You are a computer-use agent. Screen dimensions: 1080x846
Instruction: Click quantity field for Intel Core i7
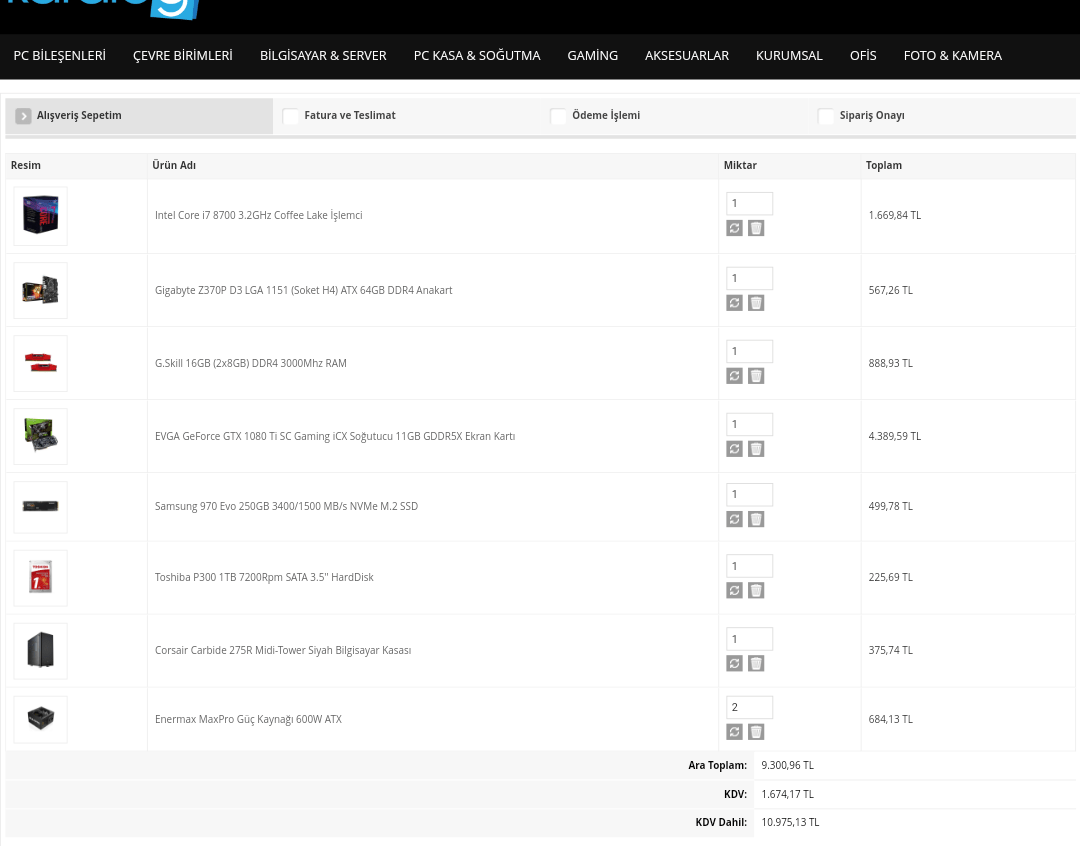(749, 203)
